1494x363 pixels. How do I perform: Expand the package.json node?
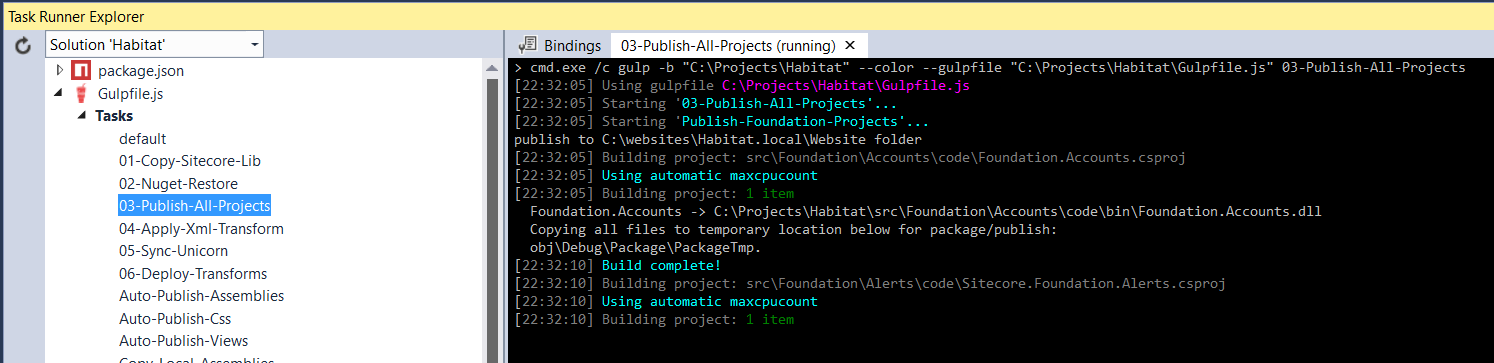[x=60, y=70]
